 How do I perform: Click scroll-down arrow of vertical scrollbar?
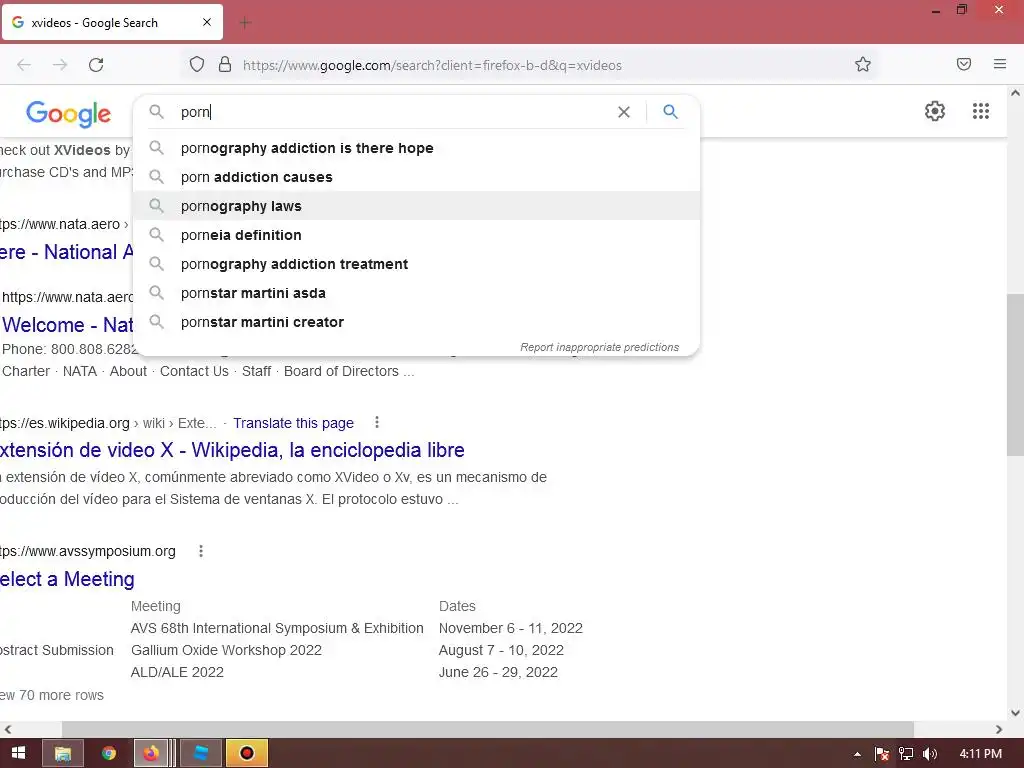click(x=1015, y=712)
